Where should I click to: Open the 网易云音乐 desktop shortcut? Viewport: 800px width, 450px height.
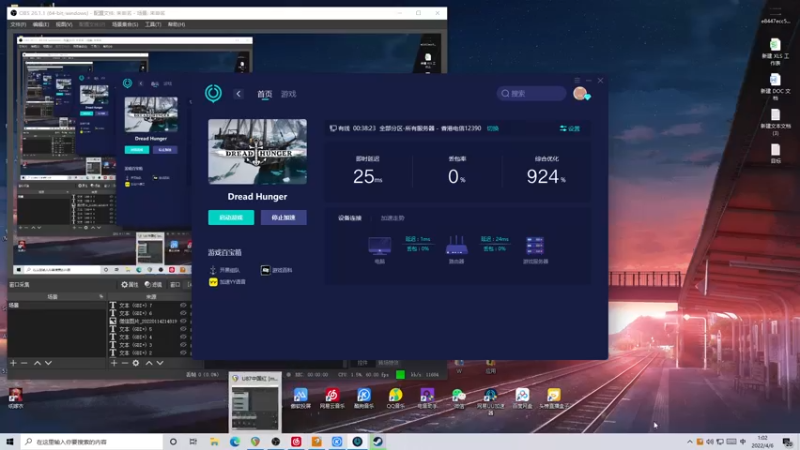coord(332,398)
